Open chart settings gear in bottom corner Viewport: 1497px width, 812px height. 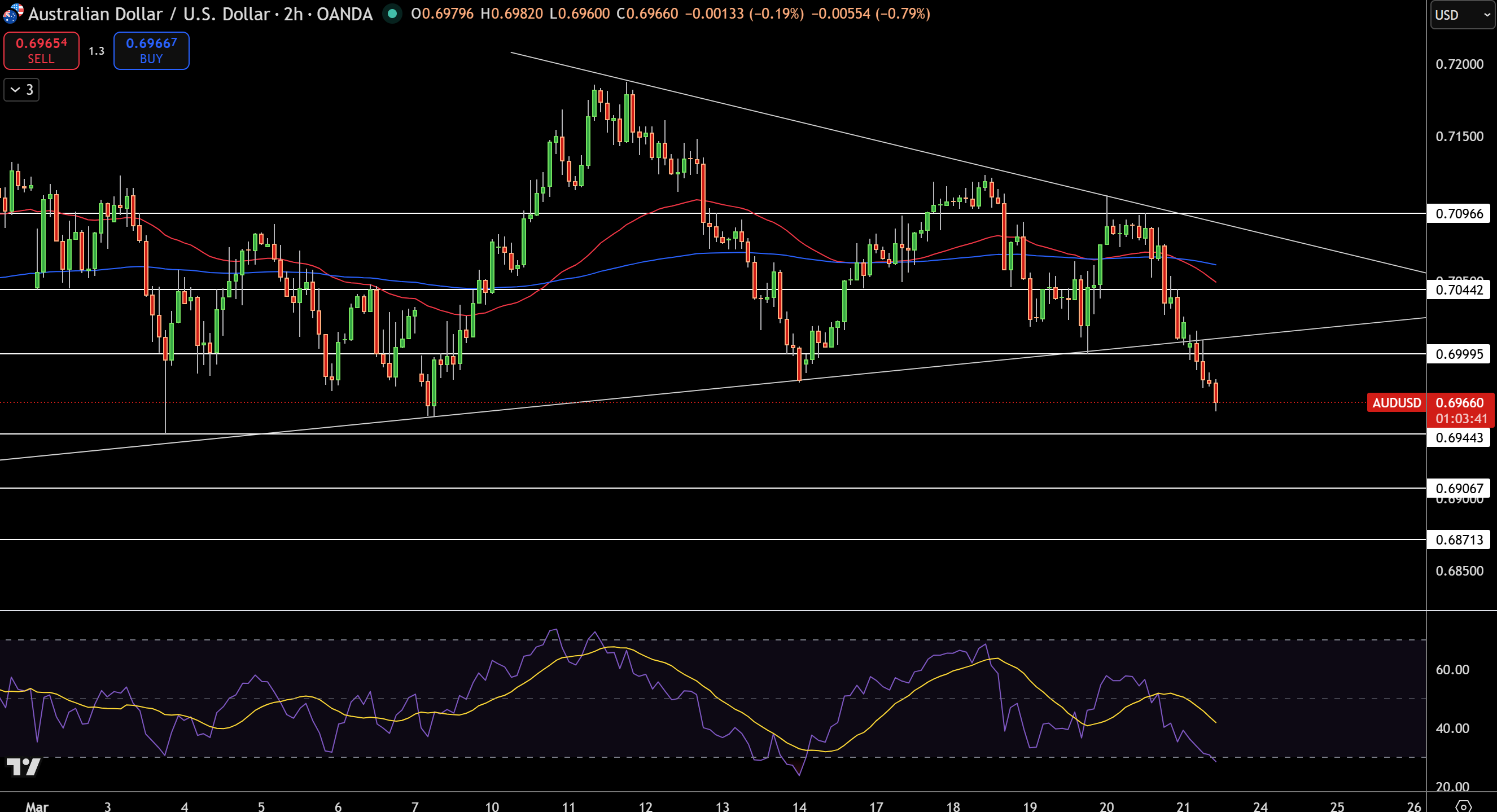[x=1463, y=806]
